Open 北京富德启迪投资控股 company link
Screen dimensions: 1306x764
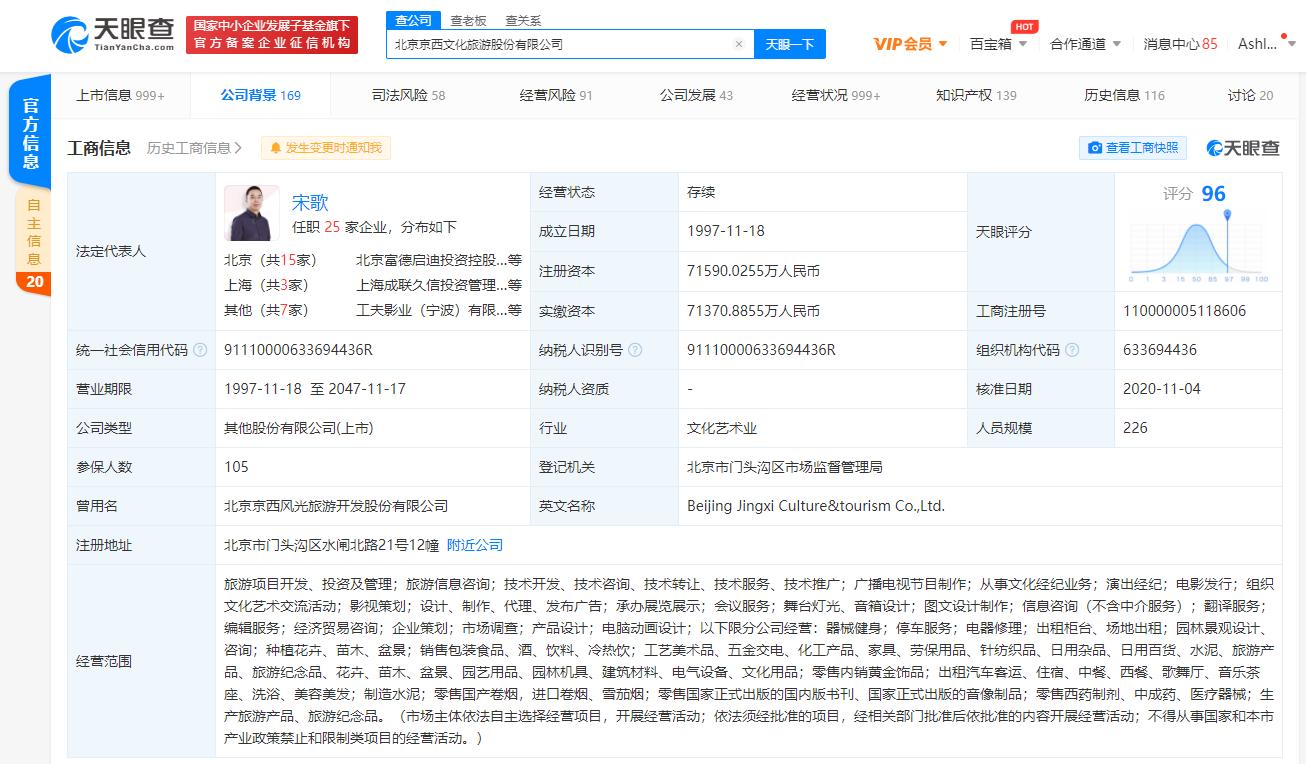click(439, 260)
